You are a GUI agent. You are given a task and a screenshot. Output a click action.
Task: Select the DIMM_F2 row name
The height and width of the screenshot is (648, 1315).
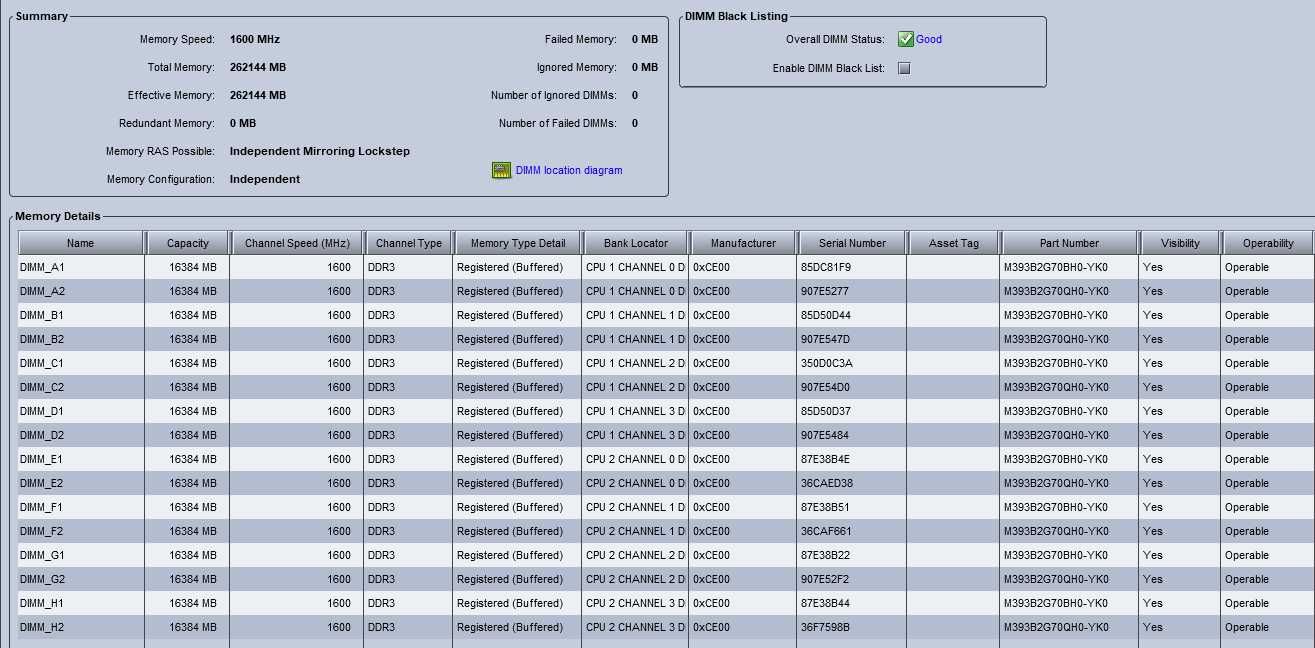coord(42,531)
